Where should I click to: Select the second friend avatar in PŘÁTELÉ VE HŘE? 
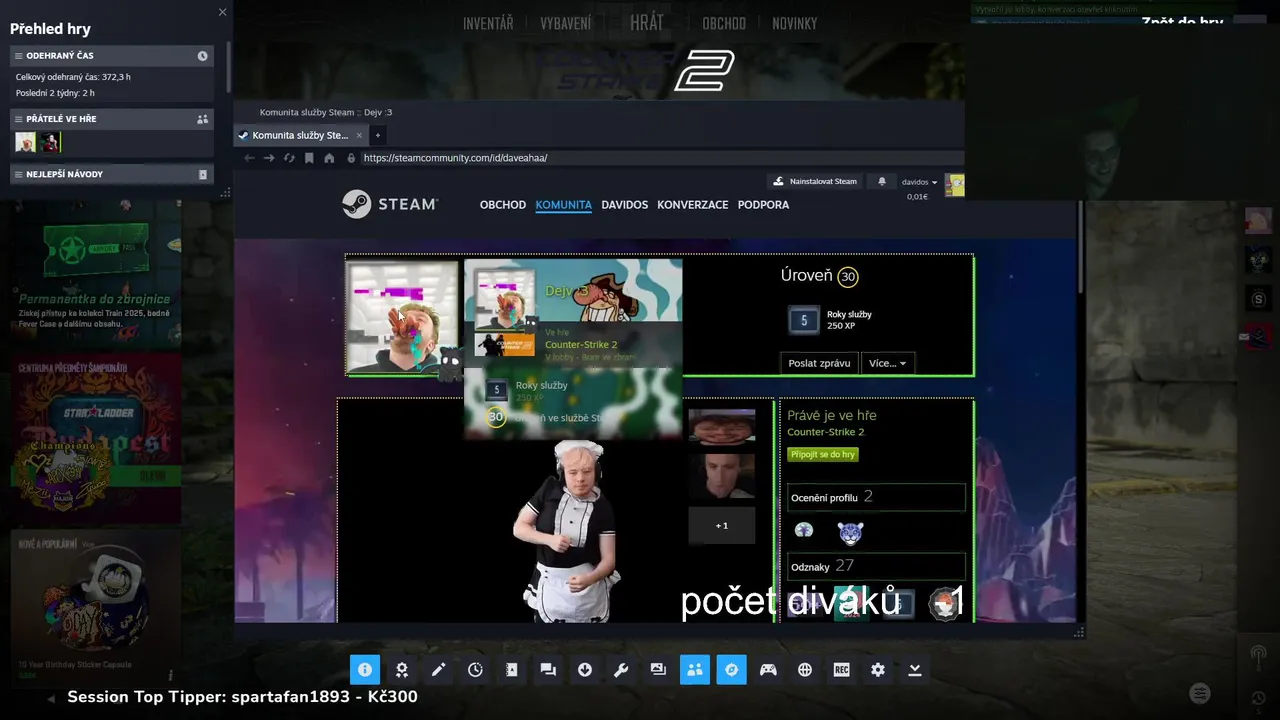[50, 143]
